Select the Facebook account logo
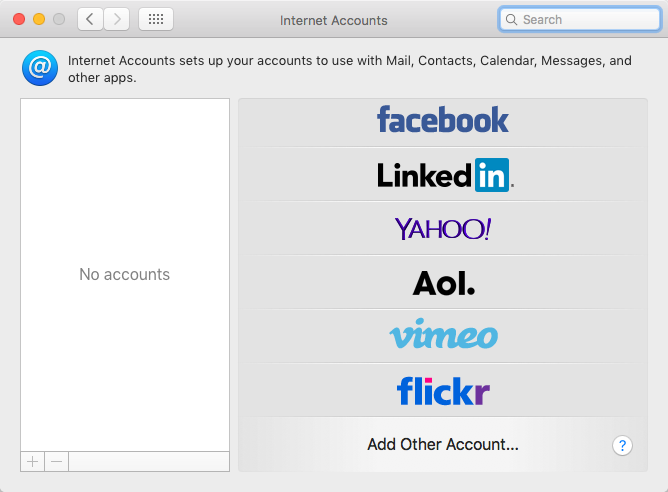This screenshot has height=492, width=668. 442,121
